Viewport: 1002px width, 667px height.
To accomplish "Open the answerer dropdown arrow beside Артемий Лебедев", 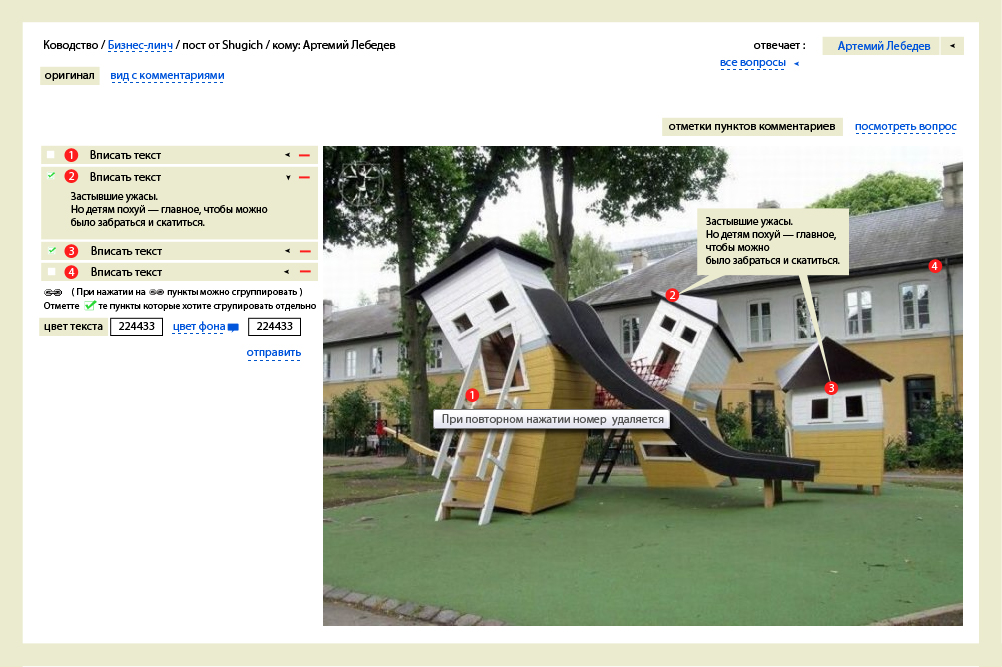I will tap(952, 46).
